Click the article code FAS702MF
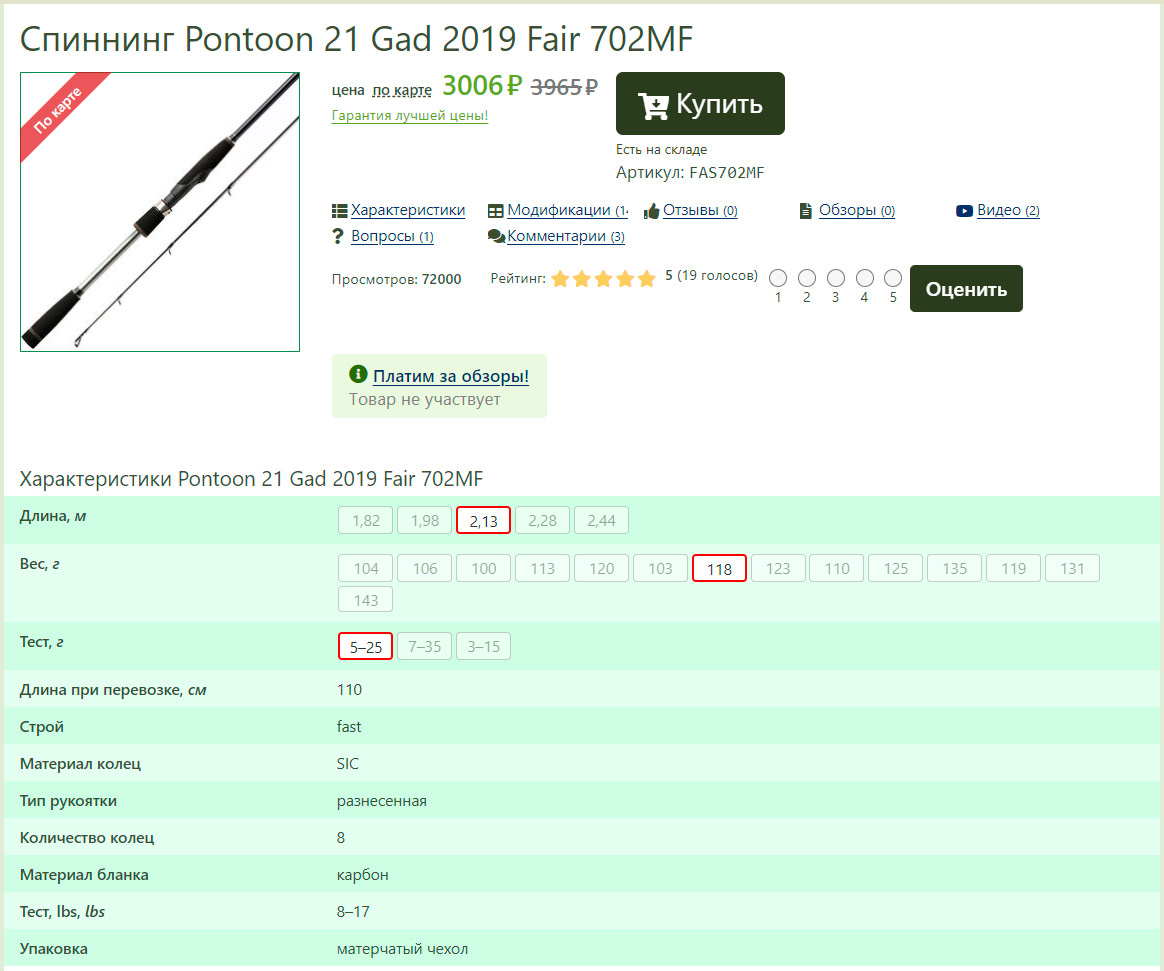Screen dimensions: 1164x971 [x=726, y=173]
